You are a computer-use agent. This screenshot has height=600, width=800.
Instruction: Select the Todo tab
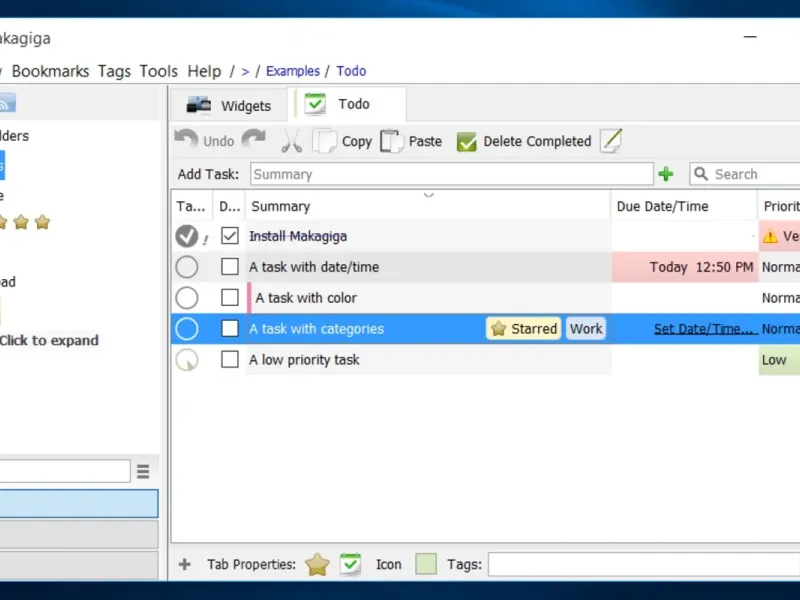pos(348,104)
